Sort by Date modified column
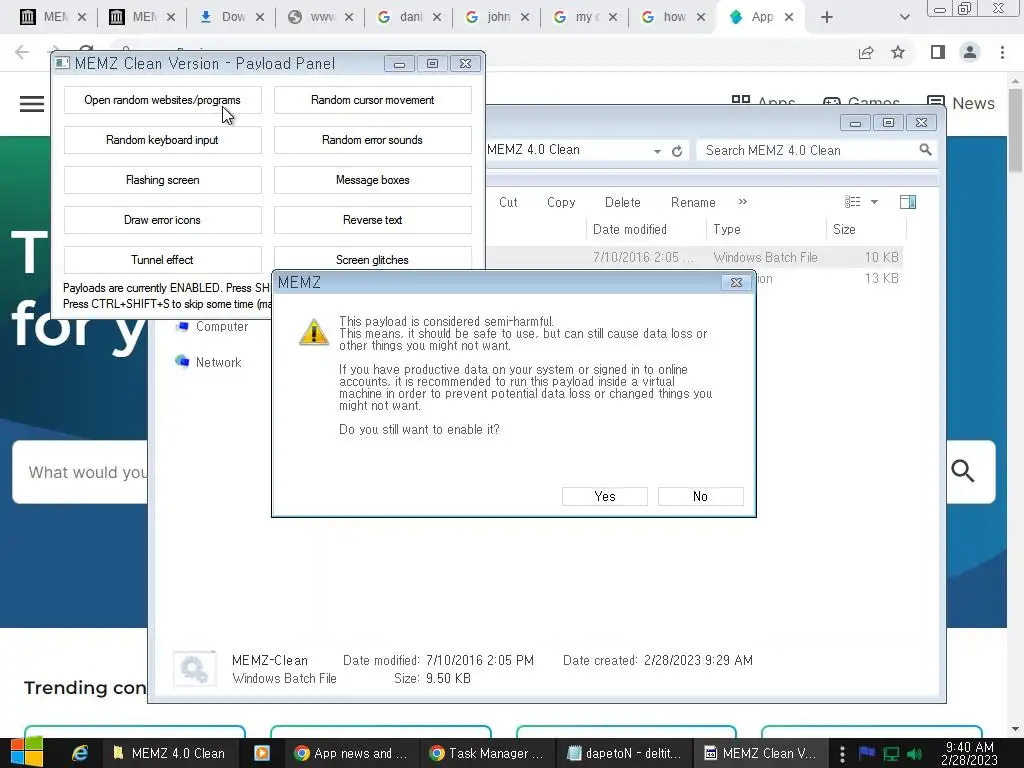 pyautogui.click(x=630, y=229)
